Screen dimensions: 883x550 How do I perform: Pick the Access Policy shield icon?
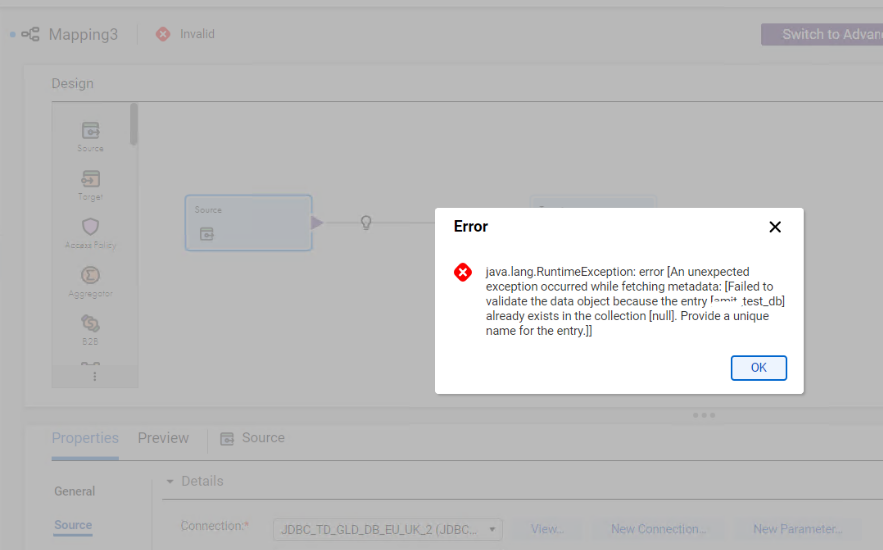click(90, 227)
